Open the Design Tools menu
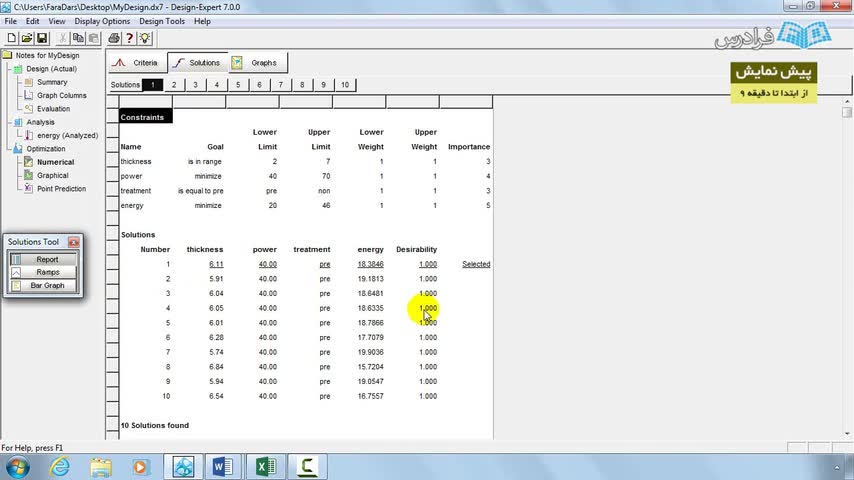The width and height of the screenshot is (854, 480). (x=162, y=21)
